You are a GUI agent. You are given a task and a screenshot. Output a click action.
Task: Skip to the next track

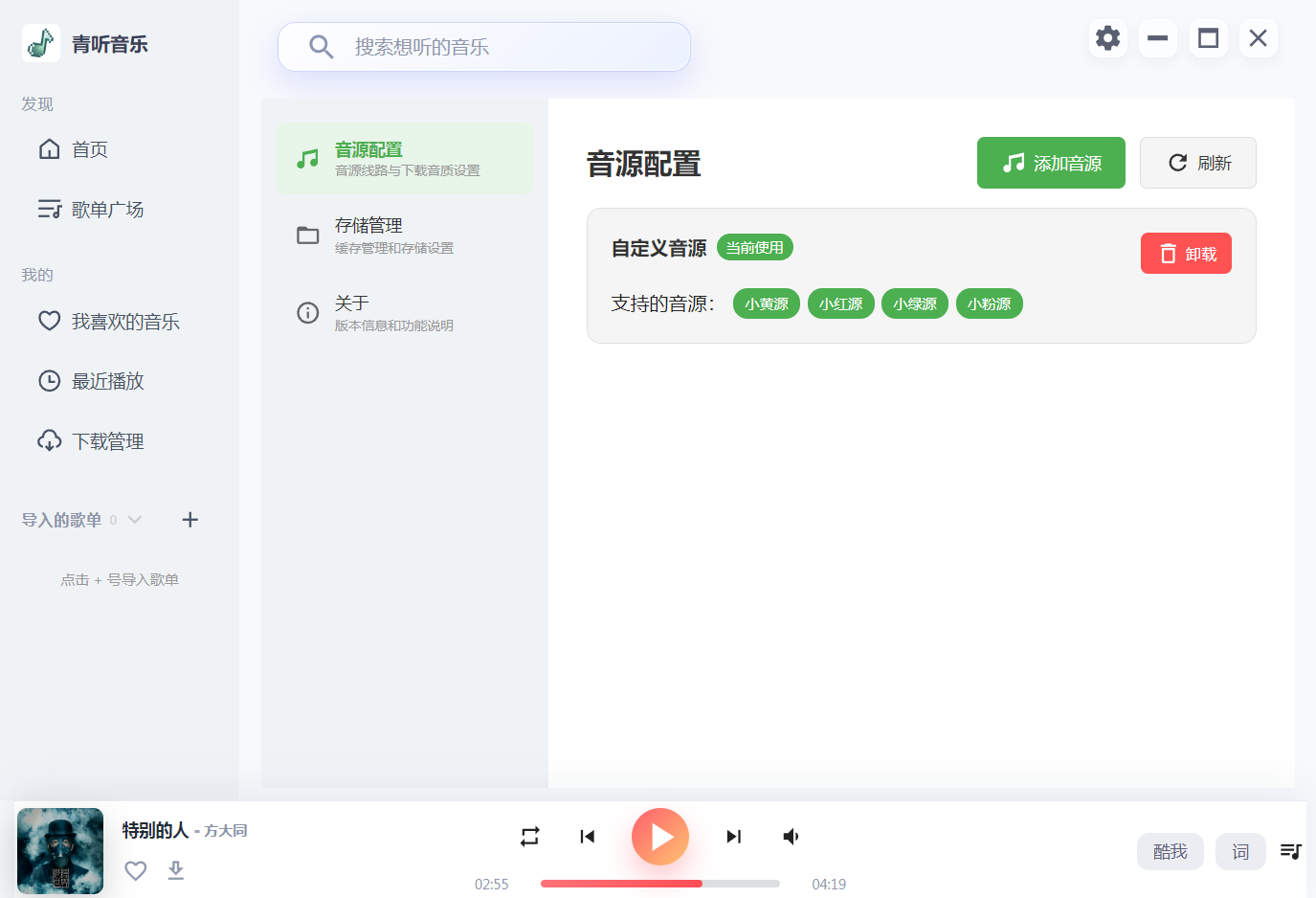click(733, 837)
